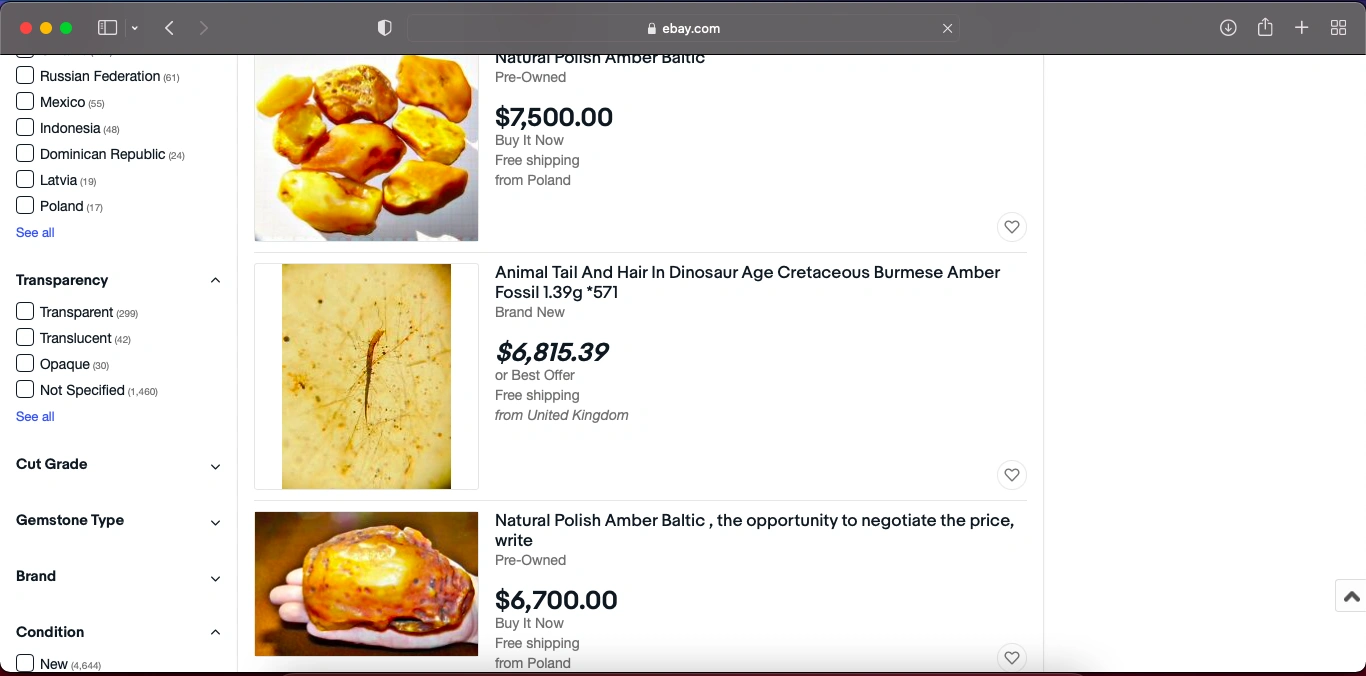Screen dimensions: 1366x676
Task: Click heart icon on $7,500 amber listing
Action: pos(1012,227)
